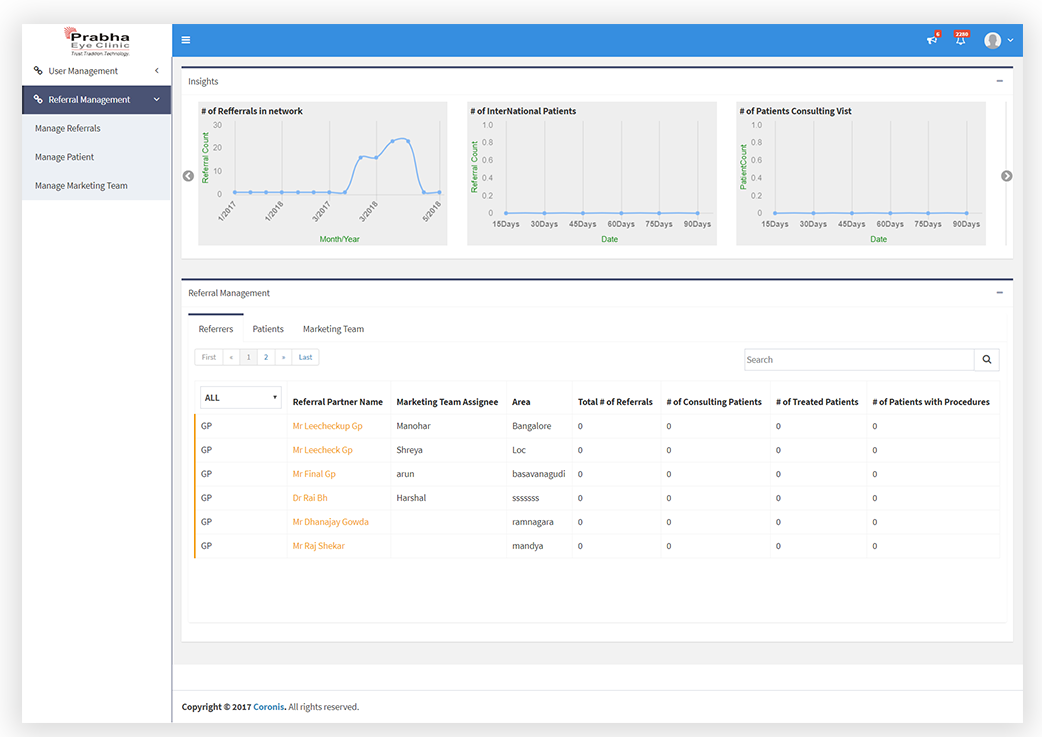Open the bell notifications icon
The height and width of the screenshot is (737, 1042).
pos(960,40)
